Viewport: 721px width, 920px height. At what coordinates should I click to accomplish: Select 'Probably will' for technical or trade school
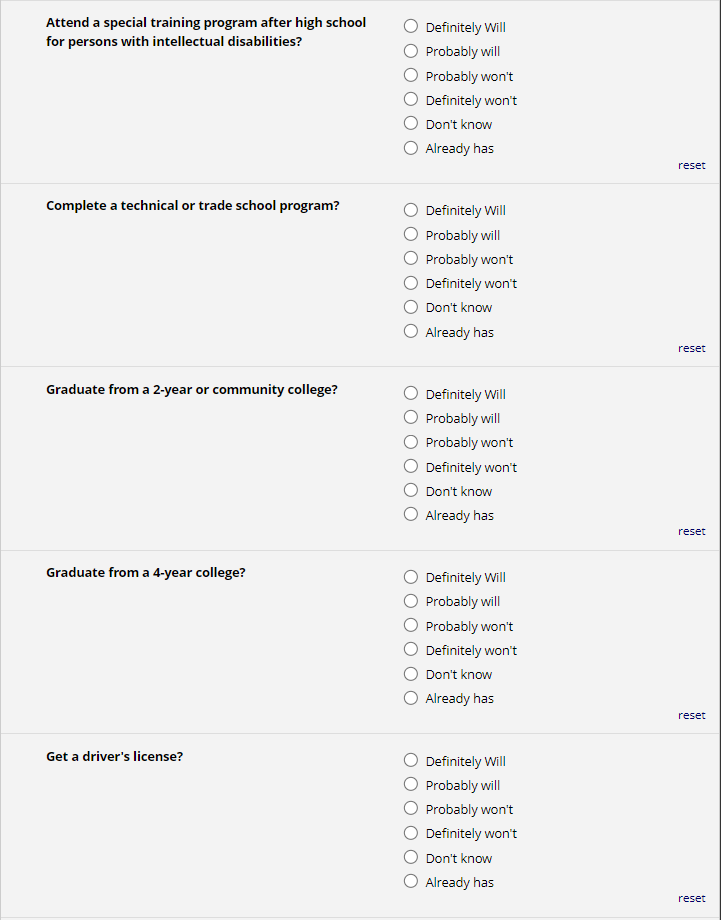click(x=411, y=235)
